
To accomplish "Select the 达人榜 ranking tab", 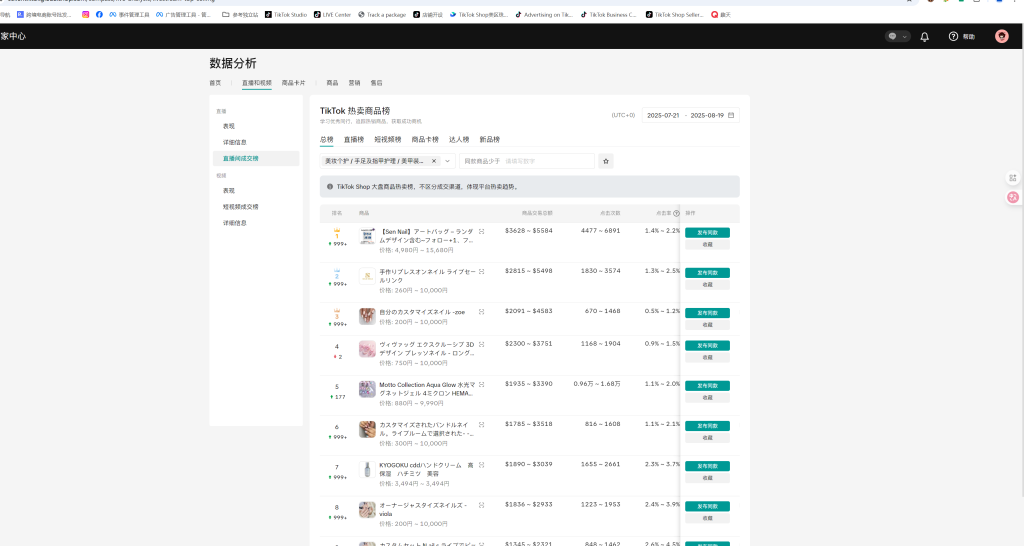I will [459, 140].
